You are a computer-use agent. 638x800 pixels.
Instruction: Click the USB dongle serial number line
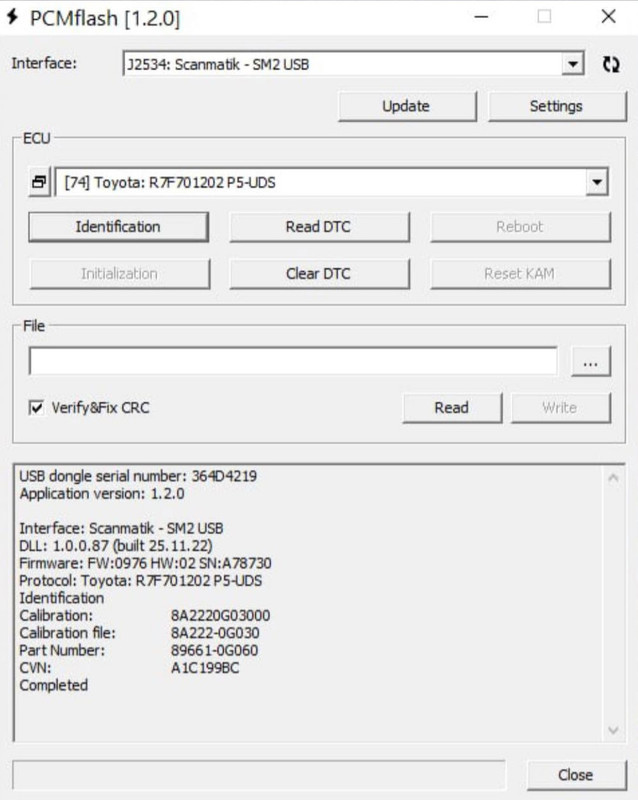point(138,476)
